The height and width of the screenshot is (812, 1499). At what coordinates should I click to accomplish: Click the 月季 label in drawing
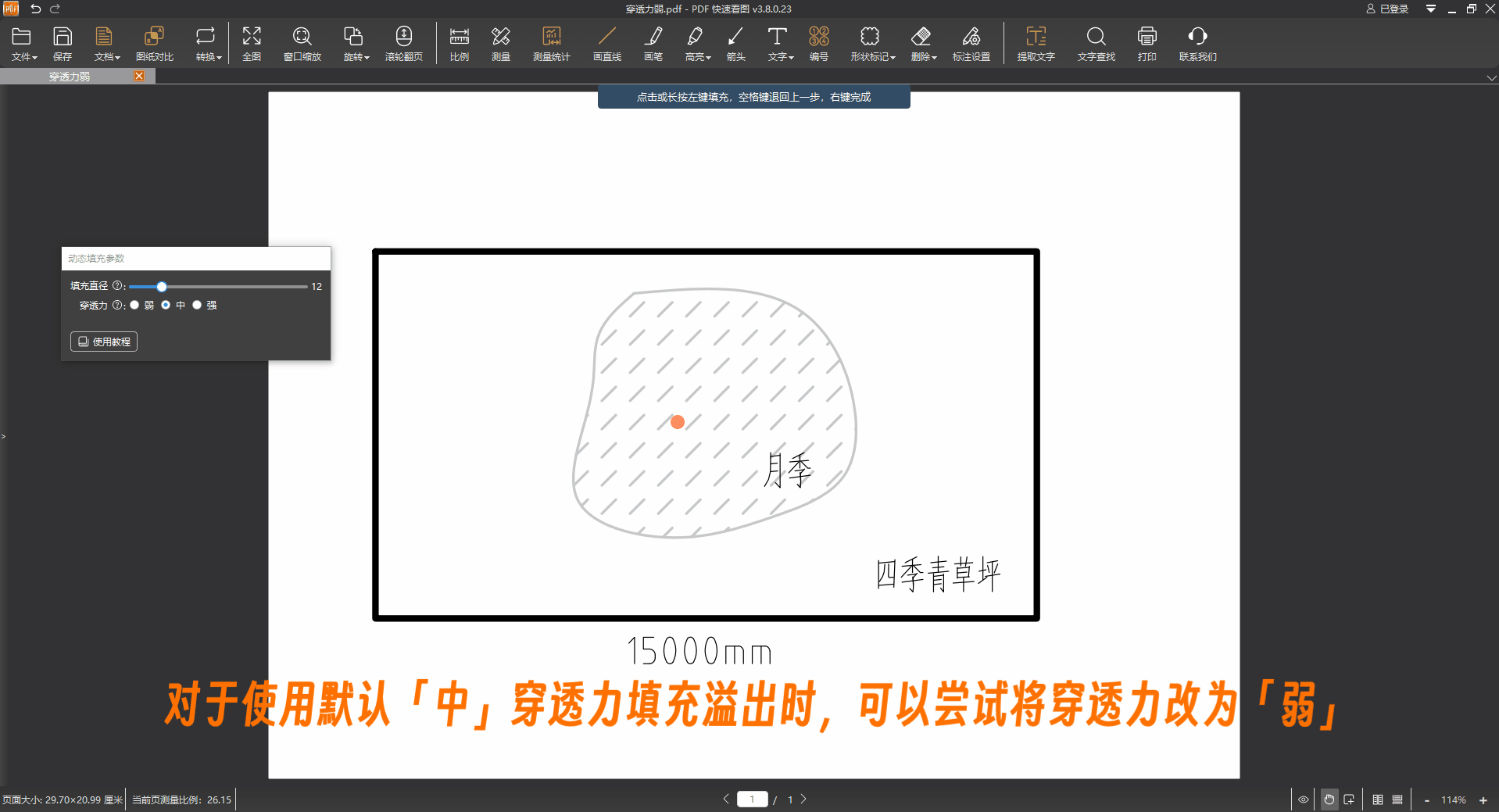[788, 470]
